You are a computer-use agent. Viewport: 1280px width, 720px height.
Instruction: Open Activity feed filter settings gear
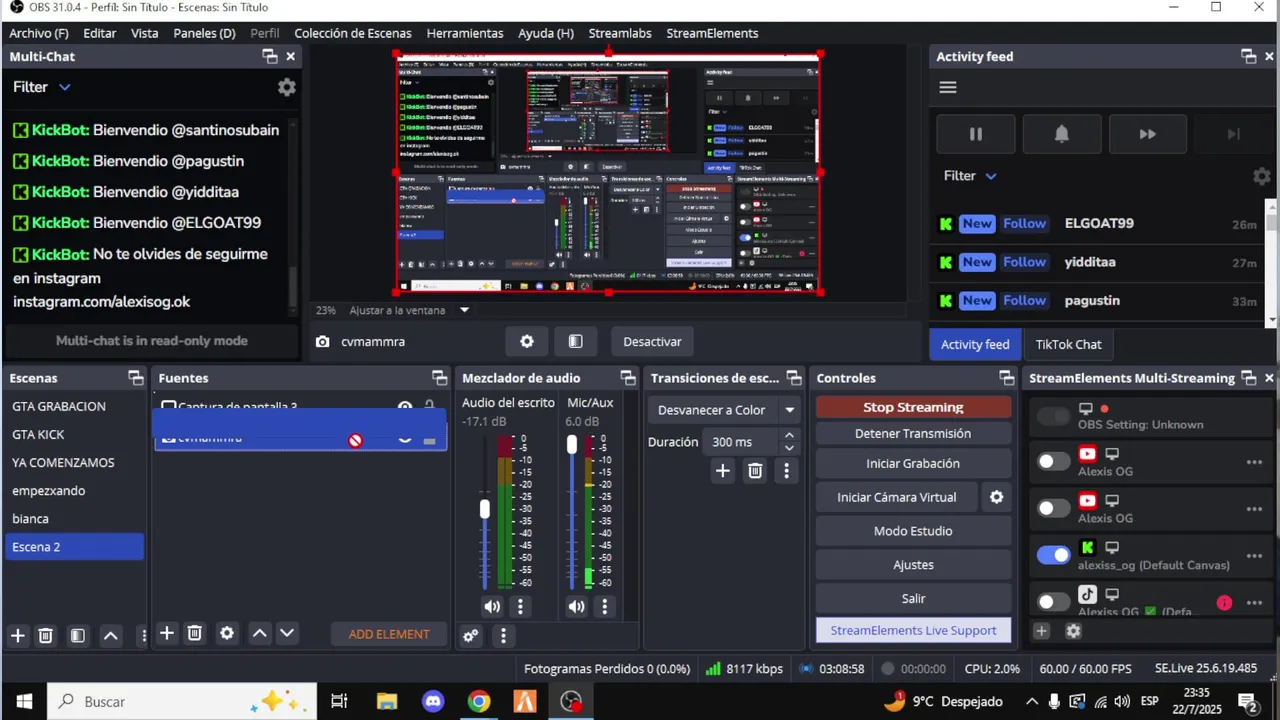(1262, 176)
